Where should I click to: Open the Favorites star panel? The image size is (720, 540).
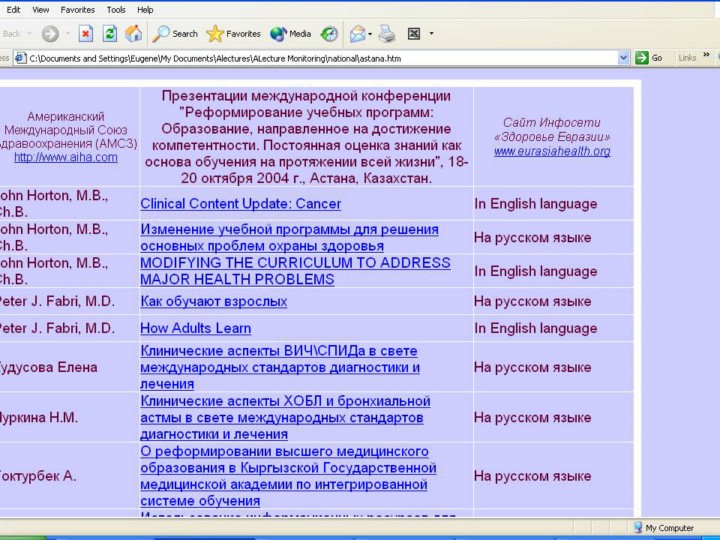pyautogui.click(x=233, y=33)
